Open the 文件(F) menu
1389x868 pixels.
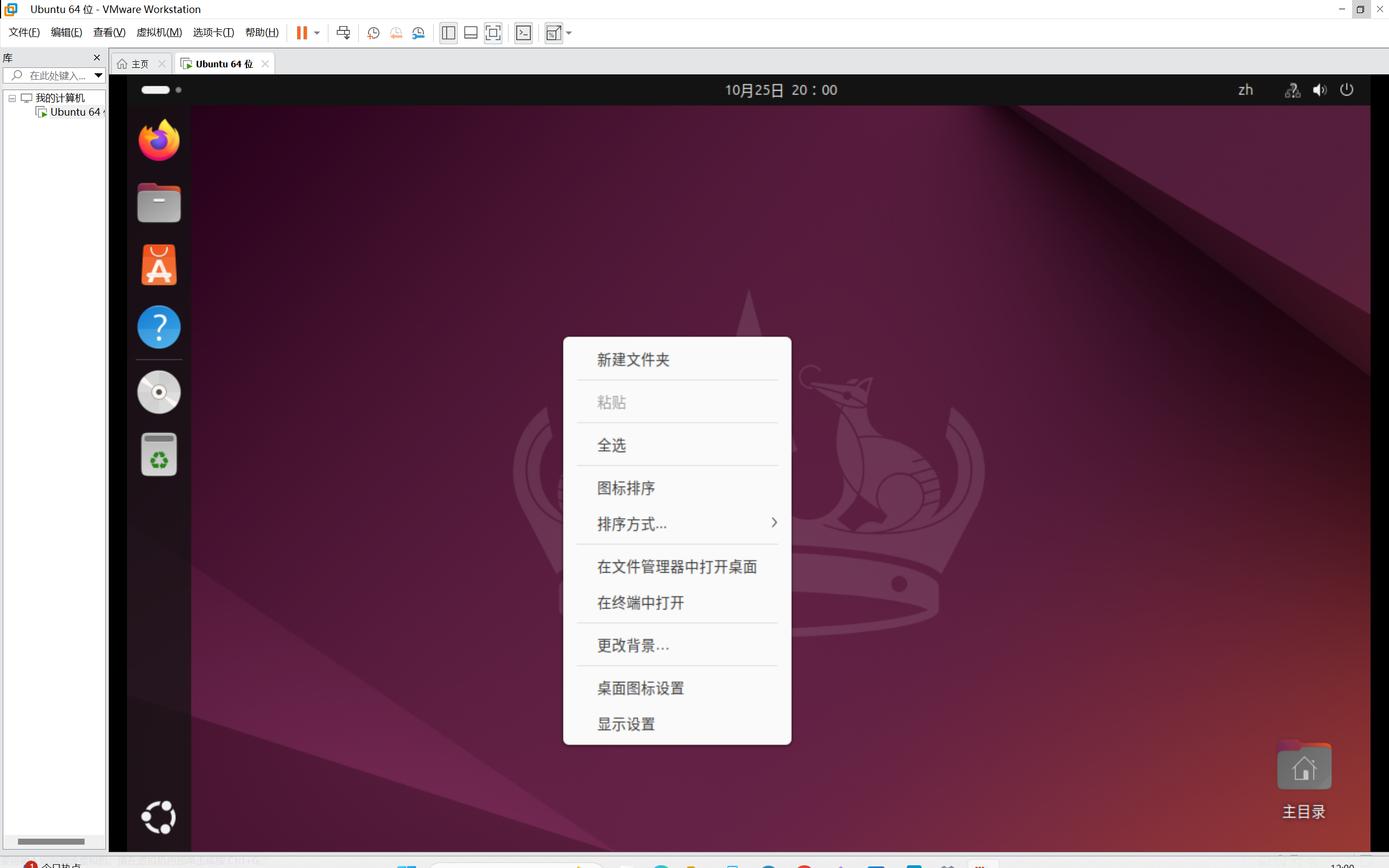pos(24,32)
